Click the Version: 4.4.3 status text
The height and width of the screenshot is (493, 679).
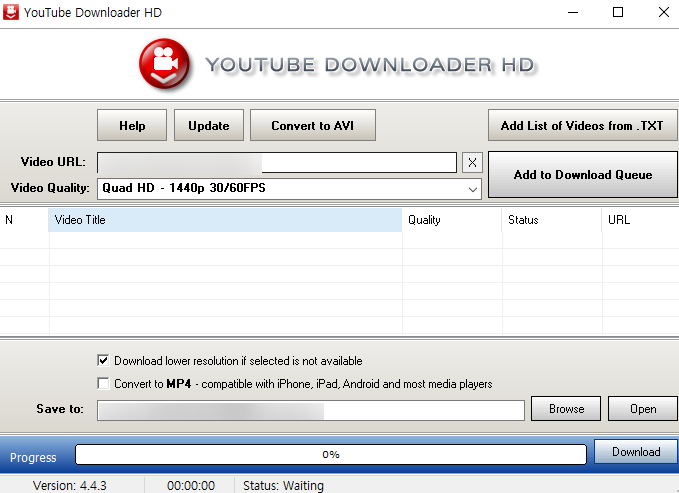point(70,486)
